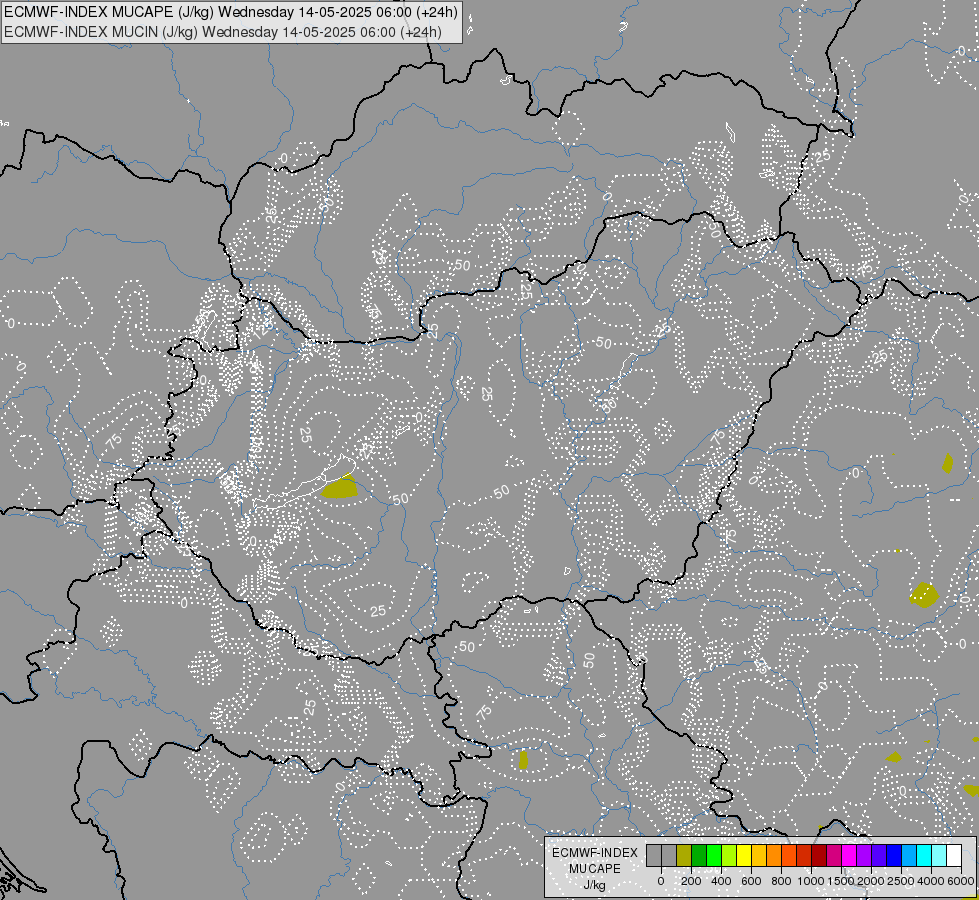Click the legend tick label 4000
979x900 pixels.
pos(932,881)
